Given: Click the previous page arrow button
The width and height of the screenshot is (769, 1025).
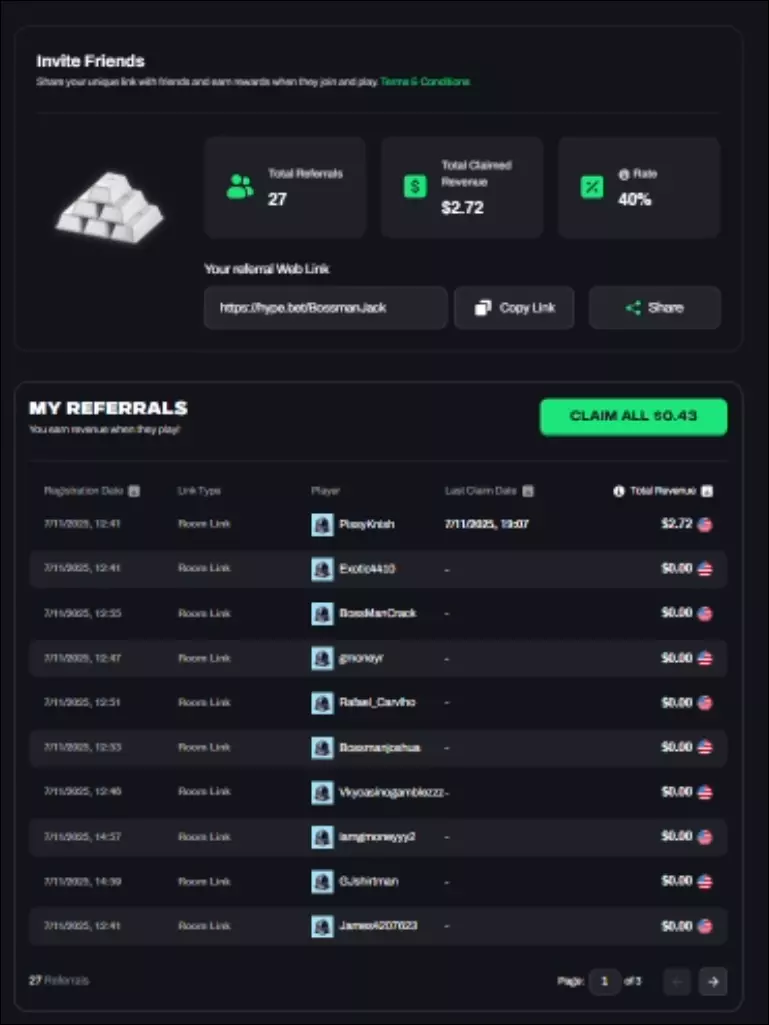Looking at the screenshot, I should coord(677,981).
